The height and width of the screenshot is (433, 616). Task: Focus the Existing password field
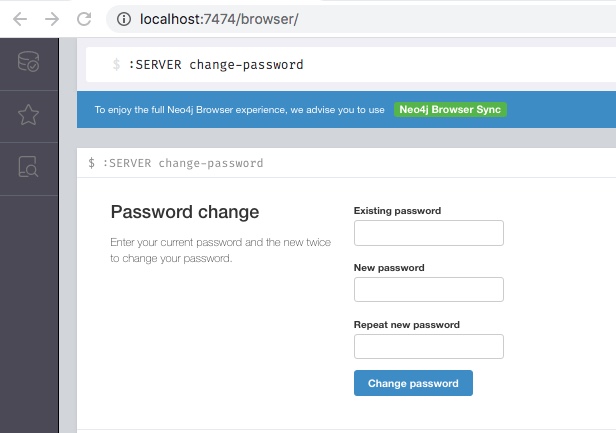tap(428, 233)
